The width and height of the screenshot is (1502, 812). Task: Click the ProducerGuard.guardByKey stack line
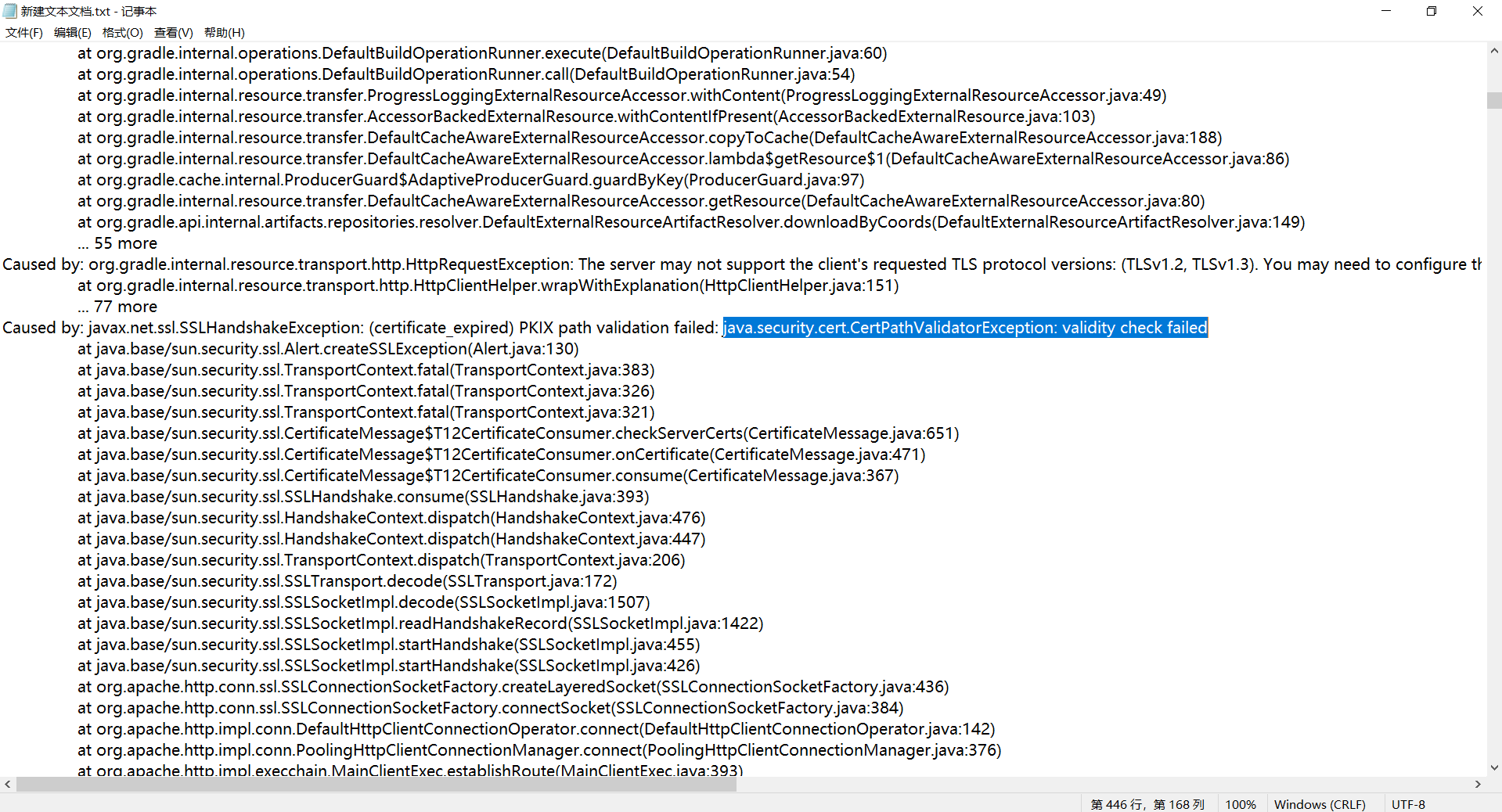(471, 180)
